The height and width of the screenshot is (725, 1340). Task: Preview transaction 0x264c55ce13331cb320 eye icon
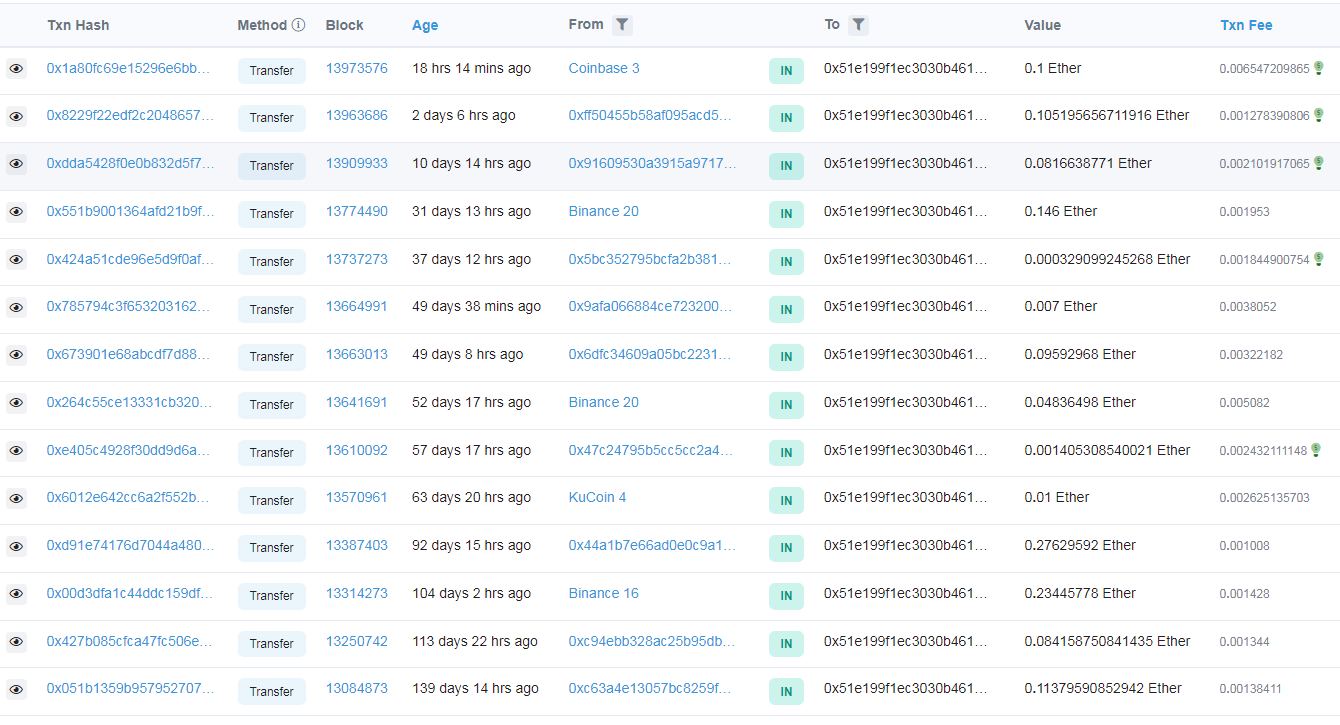coord(16,403)
